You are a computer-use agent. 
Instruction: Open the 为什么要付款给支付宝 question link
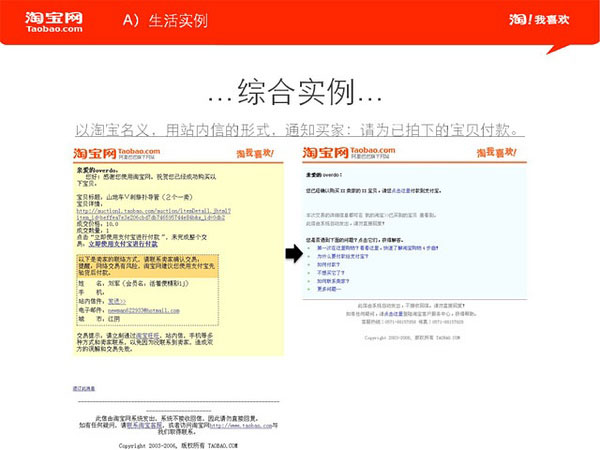coord(342,256)
